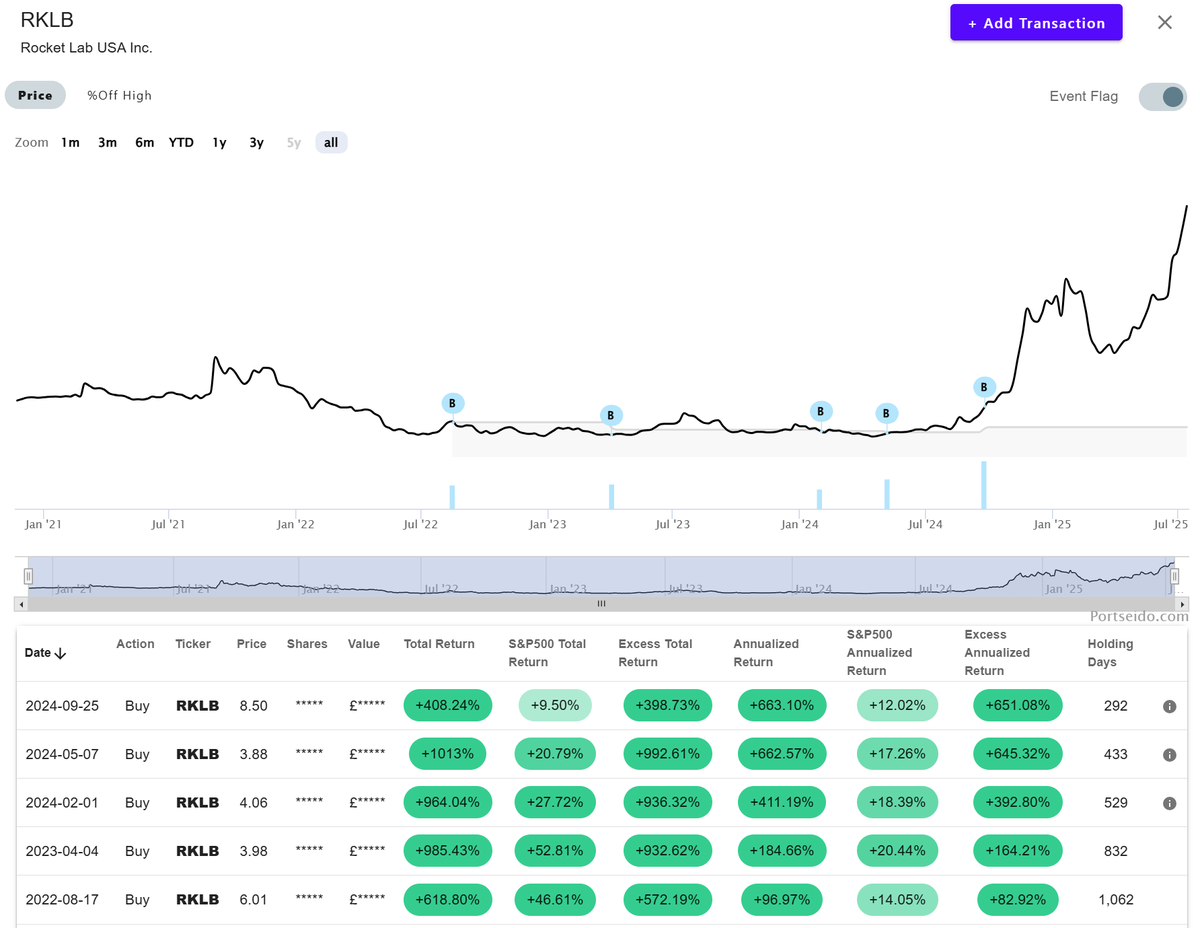Click the Value column header
Viewport: 1200px width, 928px height.
(364, 644)
